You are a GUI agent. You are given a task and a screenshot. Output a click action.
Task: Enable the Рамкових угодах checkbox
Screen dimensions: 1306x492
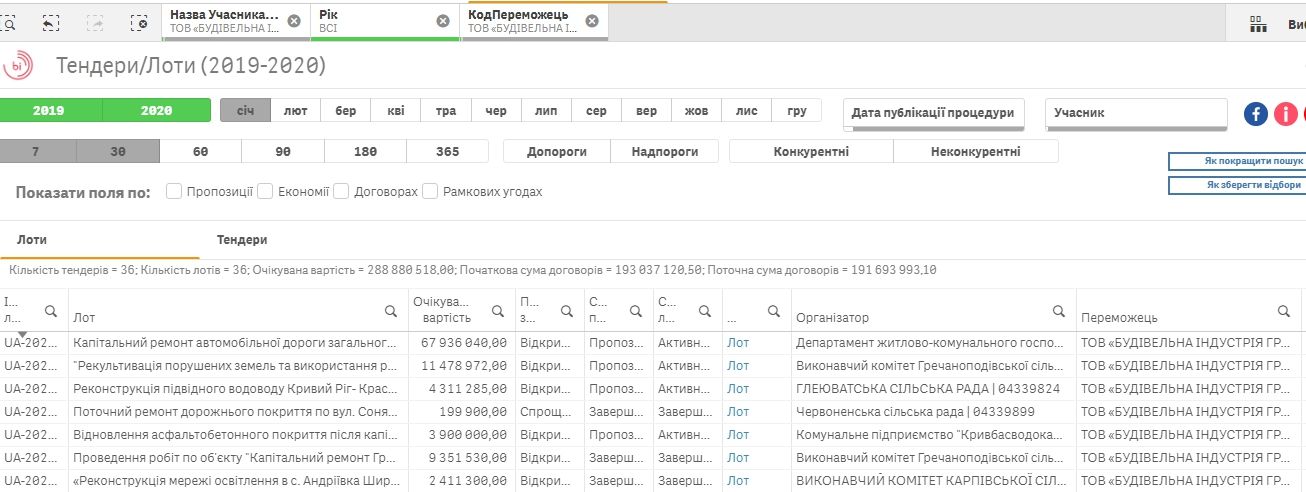coord(430,191)
